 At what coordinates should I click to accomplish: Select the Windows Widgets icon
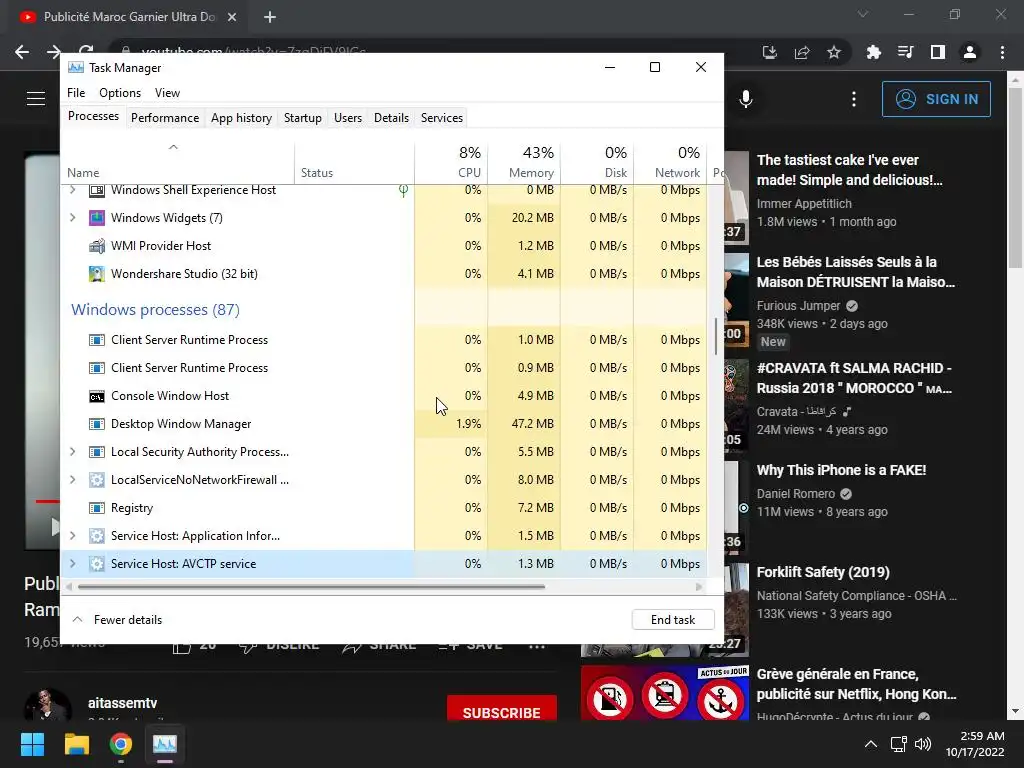pyautogui.click(x=97, y=217)
